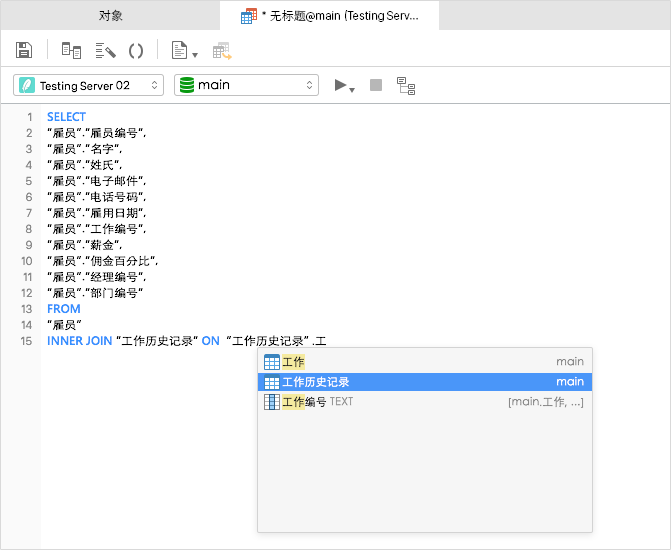The height and width of the screenshot is (550, 671).
Task: Click INNER JOIN keyword on line 15
Action: pyautogui.click(x=80, y=341)
